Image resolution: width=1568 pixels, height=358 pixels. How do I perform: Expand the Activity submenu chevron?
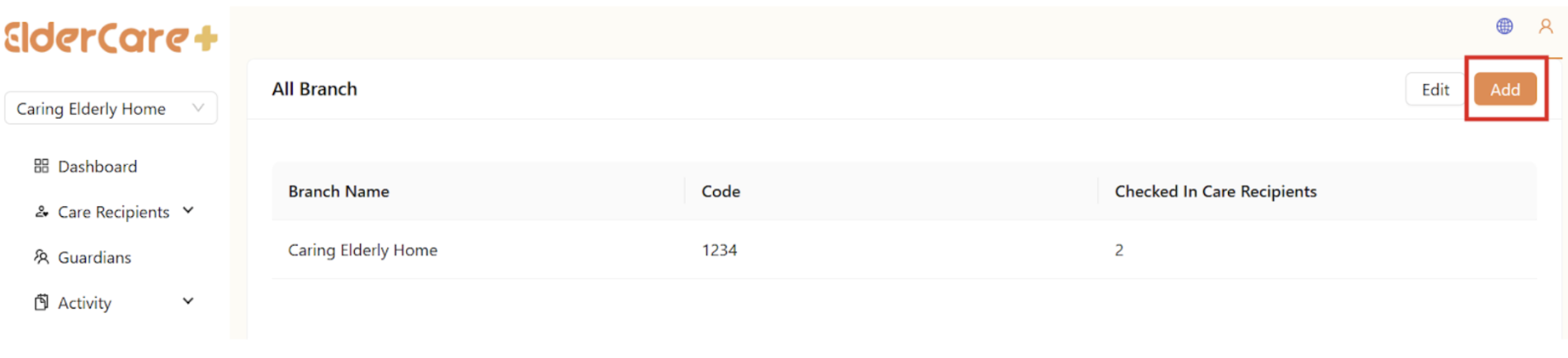pos(188,302)
